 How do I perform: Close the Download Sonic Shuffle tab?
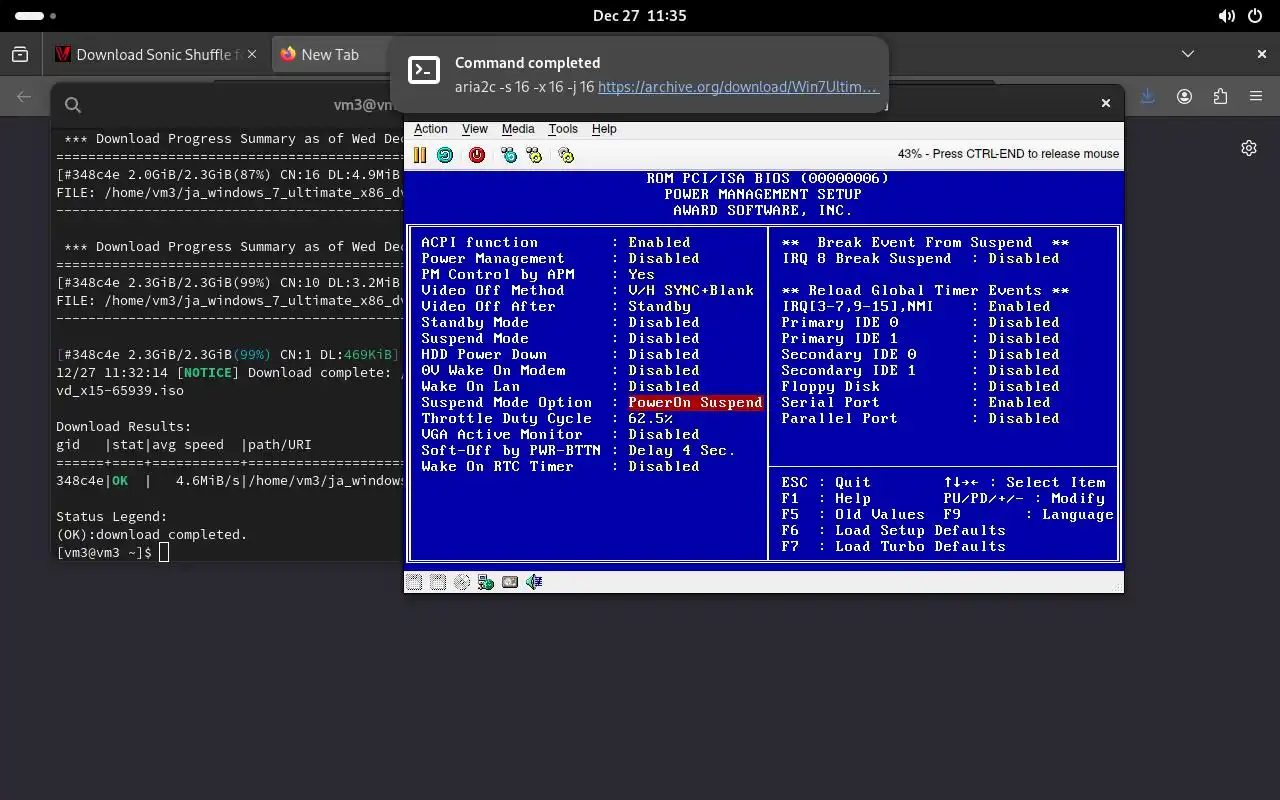pos(252,55)
